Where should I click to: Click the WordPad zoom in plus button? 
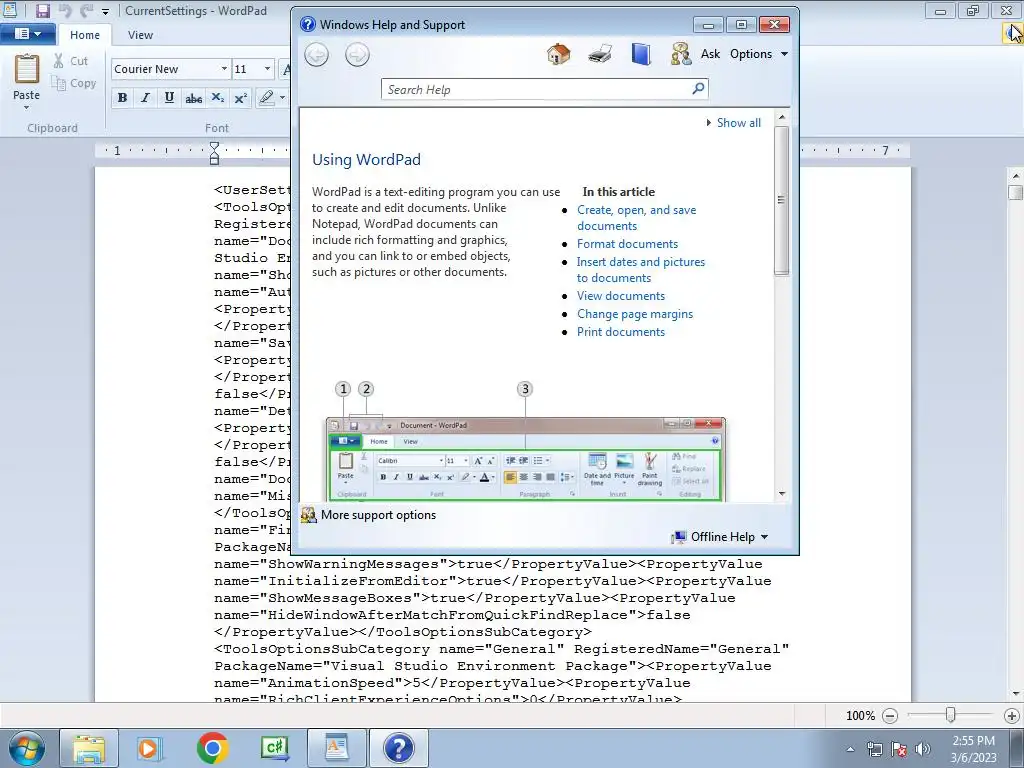point(1012,716)
